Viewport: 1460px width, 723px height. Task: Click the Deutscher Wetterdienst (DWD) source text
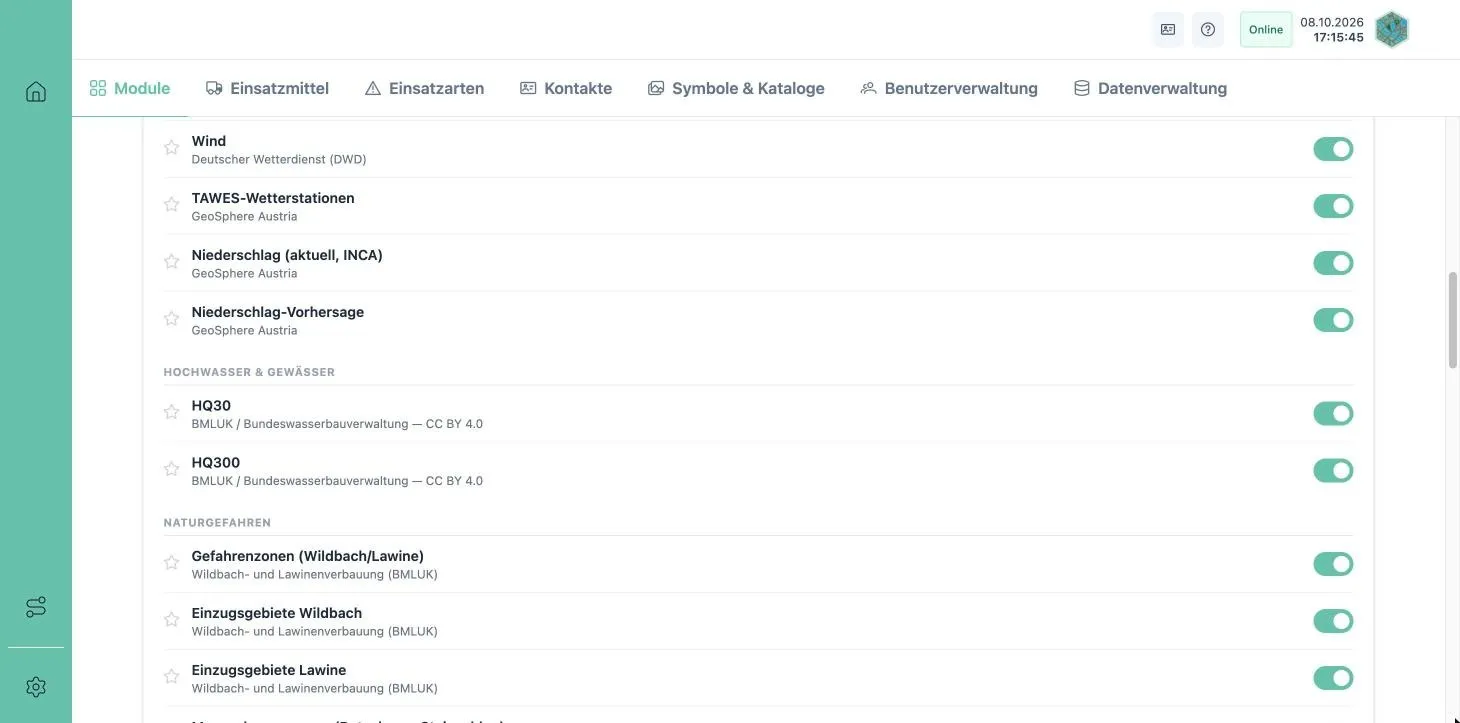coord(279,160)
